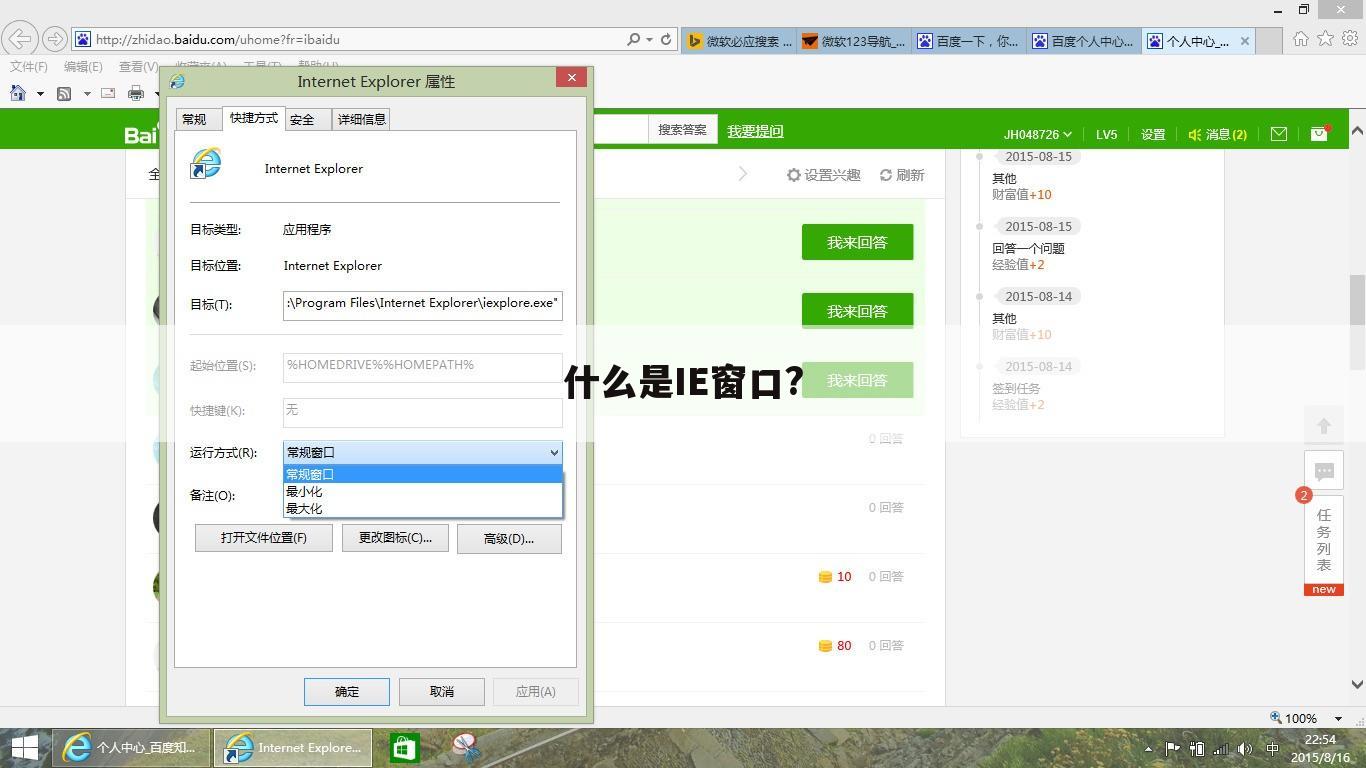1366x768 pixels.
Task: Click the right chevron beside 设置兴趣
Action: coord(743,174)
